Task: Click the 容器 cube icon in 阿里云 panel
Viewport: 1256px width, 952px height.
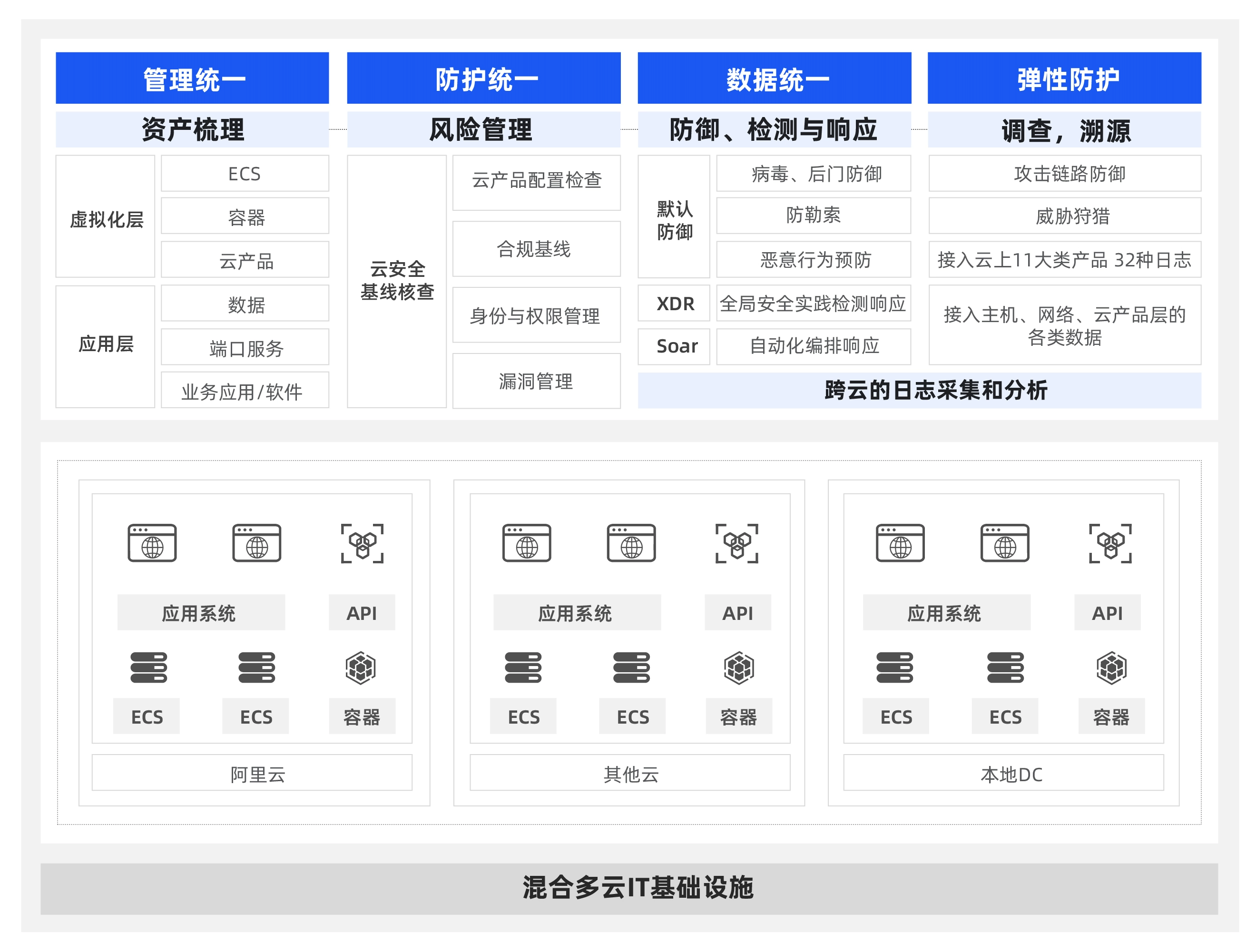Action: (x=361, y=667)
